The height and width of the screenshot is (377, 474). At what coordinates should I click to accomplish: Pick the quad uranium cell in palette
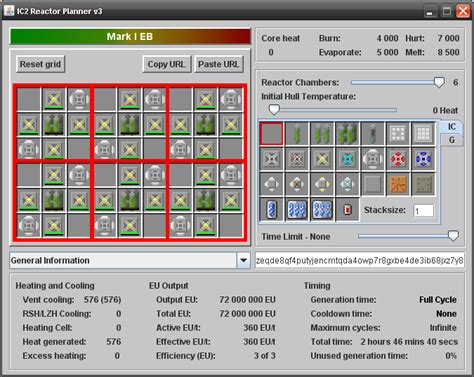347,134
